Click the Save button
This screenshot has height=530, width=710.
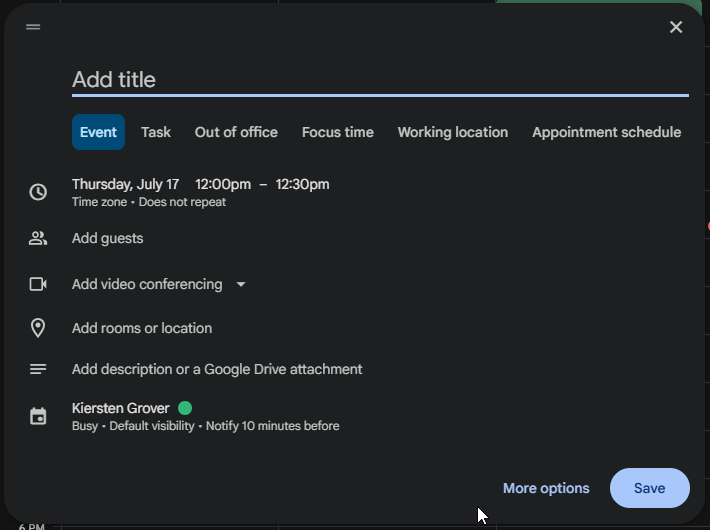pos(649,488)
